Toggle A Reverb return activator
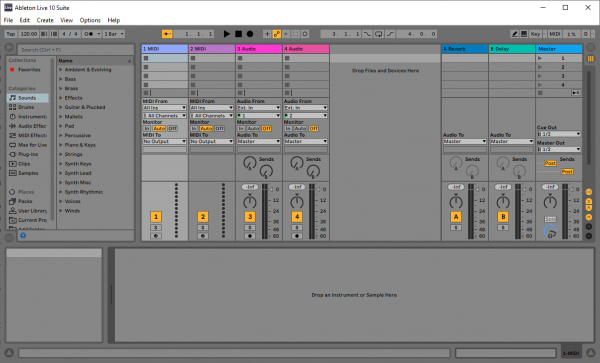The height and width of the screenshot is (363, 600). point(456,217)
